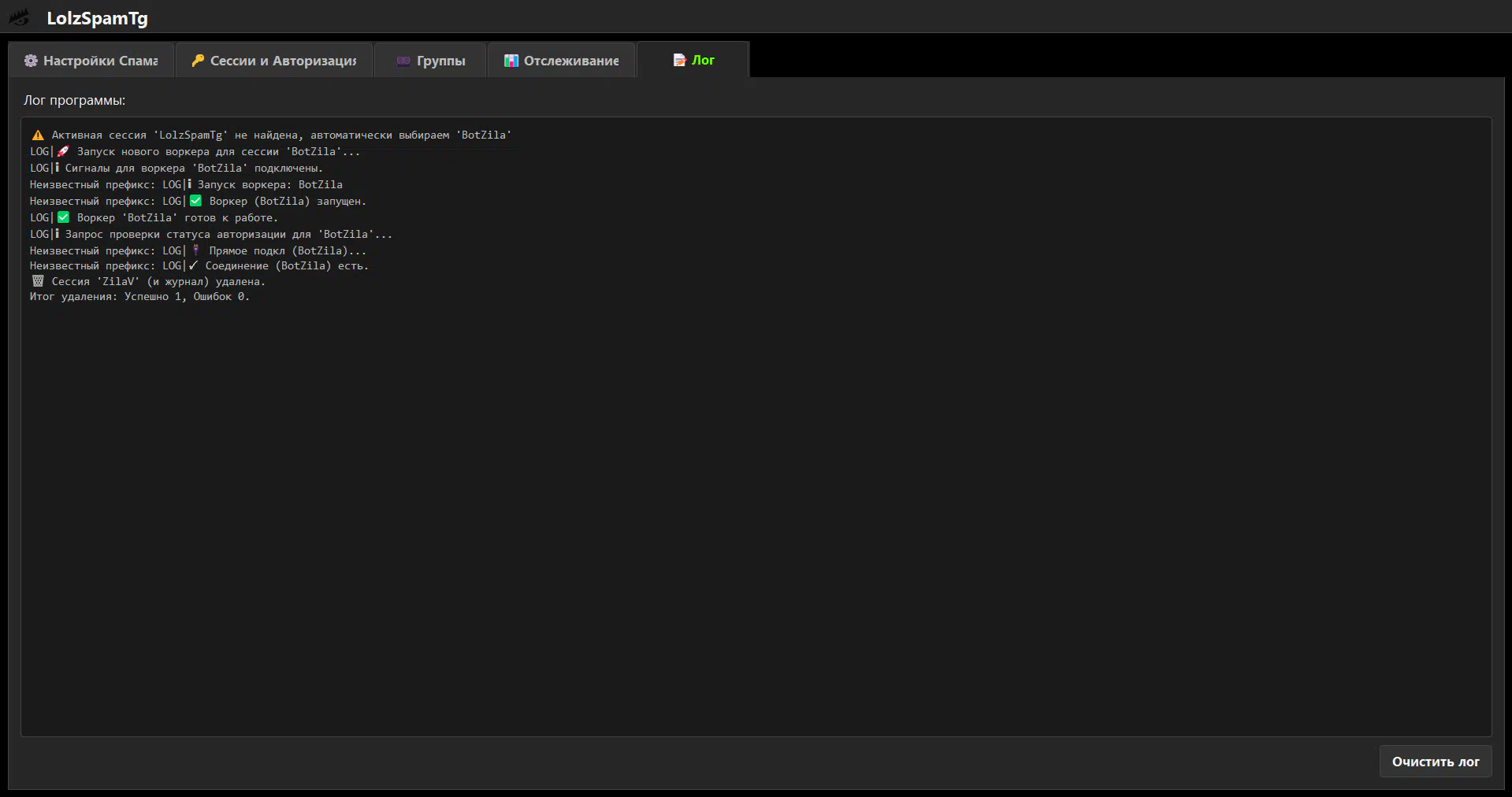1512x797 pixels.
Task: Click the LolzSpamTg title text
Action: point(97,18)
